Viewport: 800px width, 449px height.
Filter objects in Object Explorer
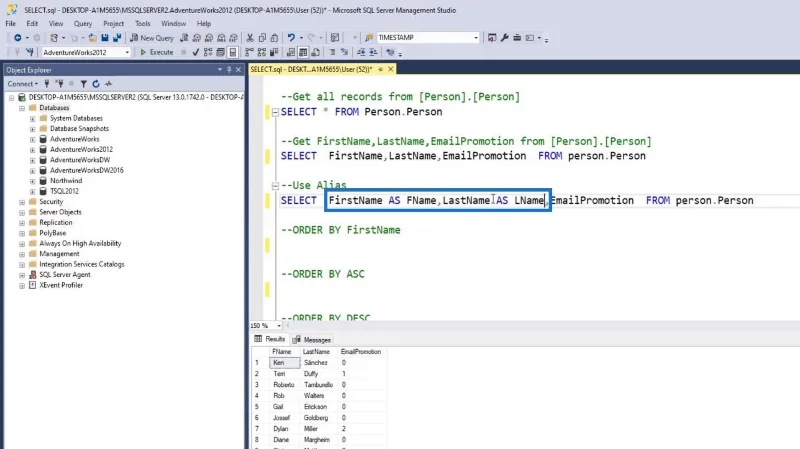pyautogui.click(x=83, y=84)
